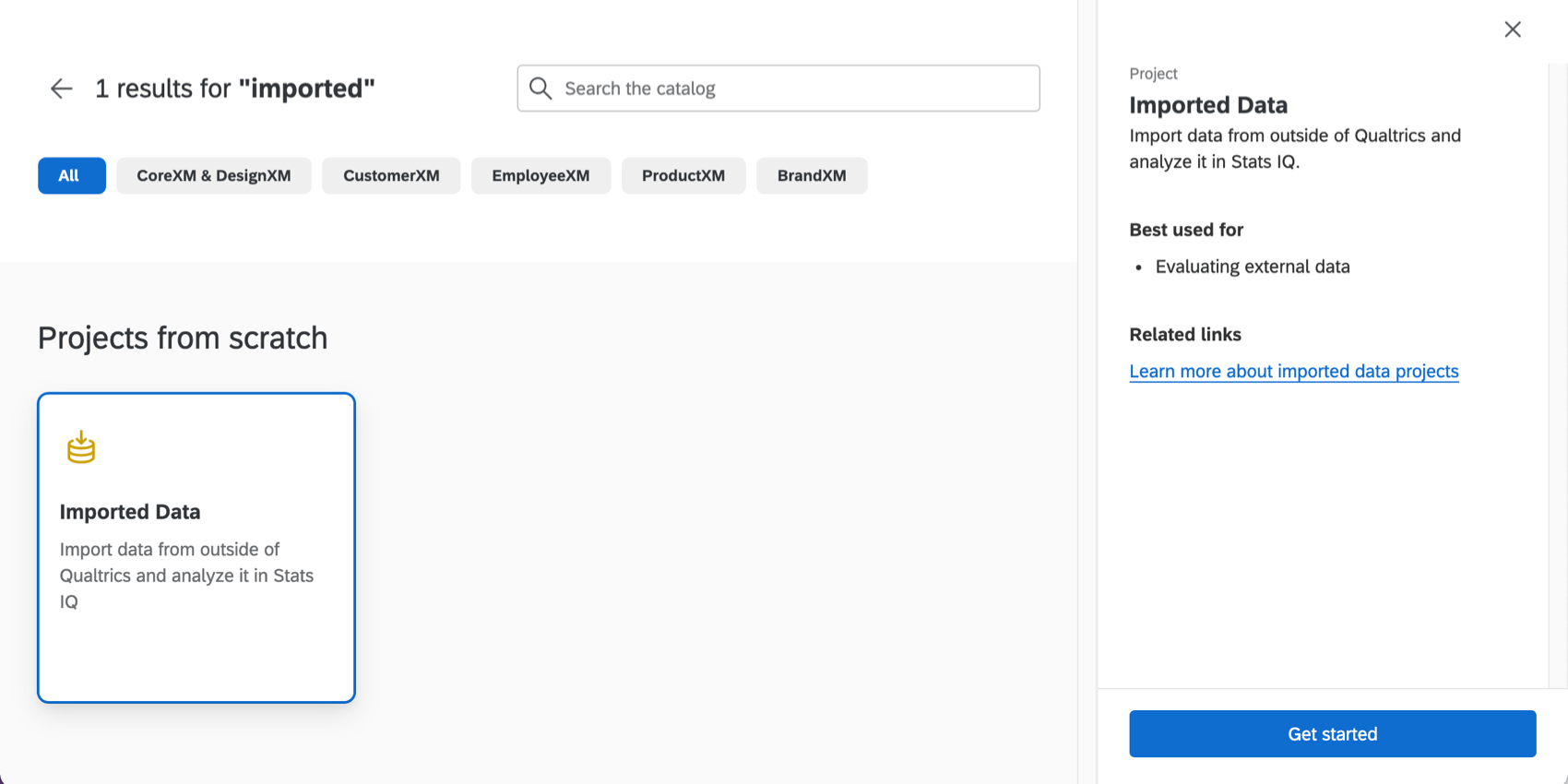Filter by BrandXM category

(x=812, y=175)
